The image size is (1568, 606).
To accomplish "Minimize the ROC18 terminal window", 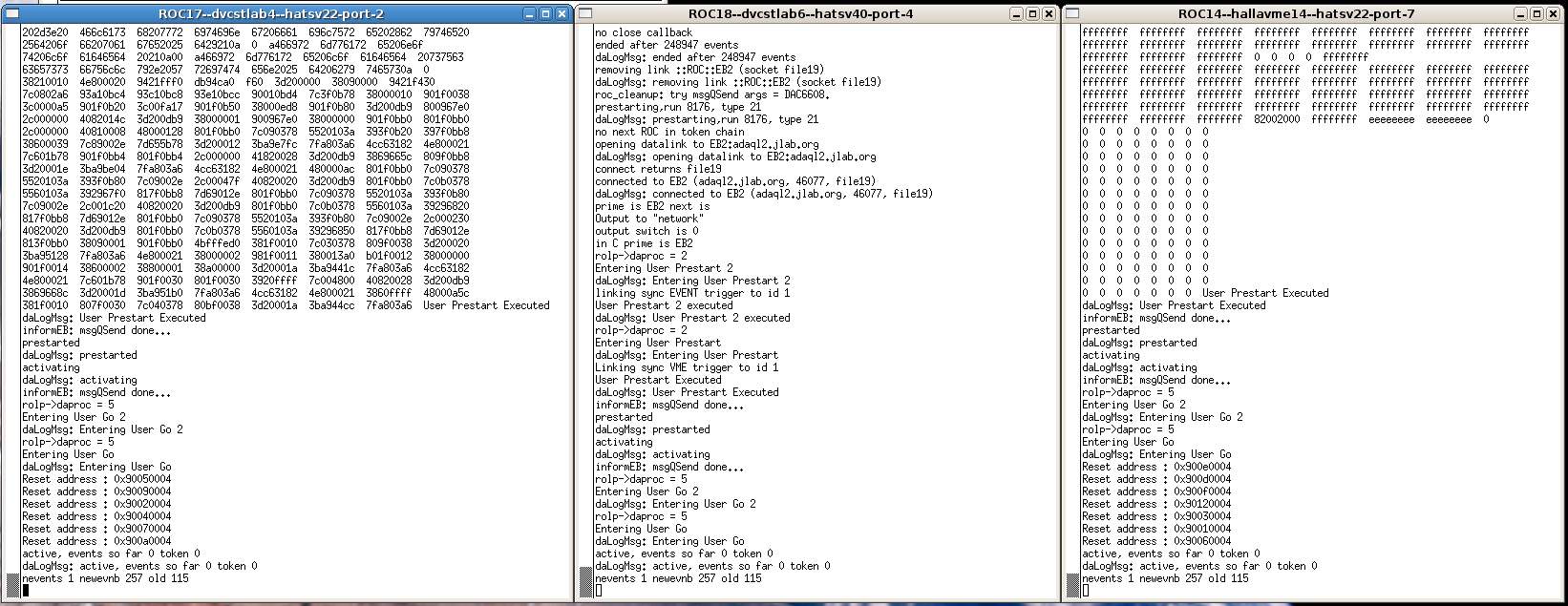I will (1017, 14).
